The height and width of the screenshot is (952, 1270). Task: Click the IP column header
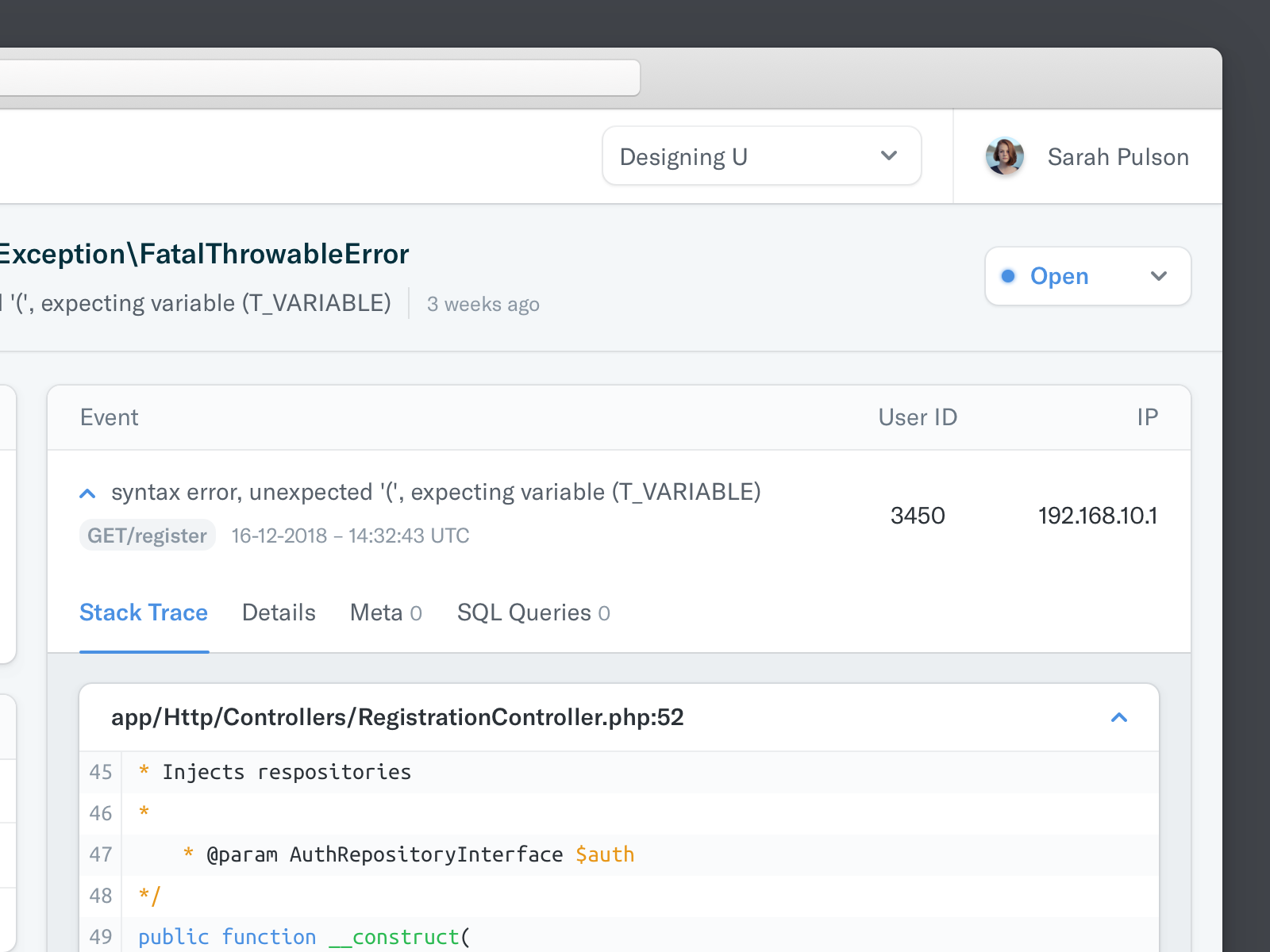(1148, 416)
